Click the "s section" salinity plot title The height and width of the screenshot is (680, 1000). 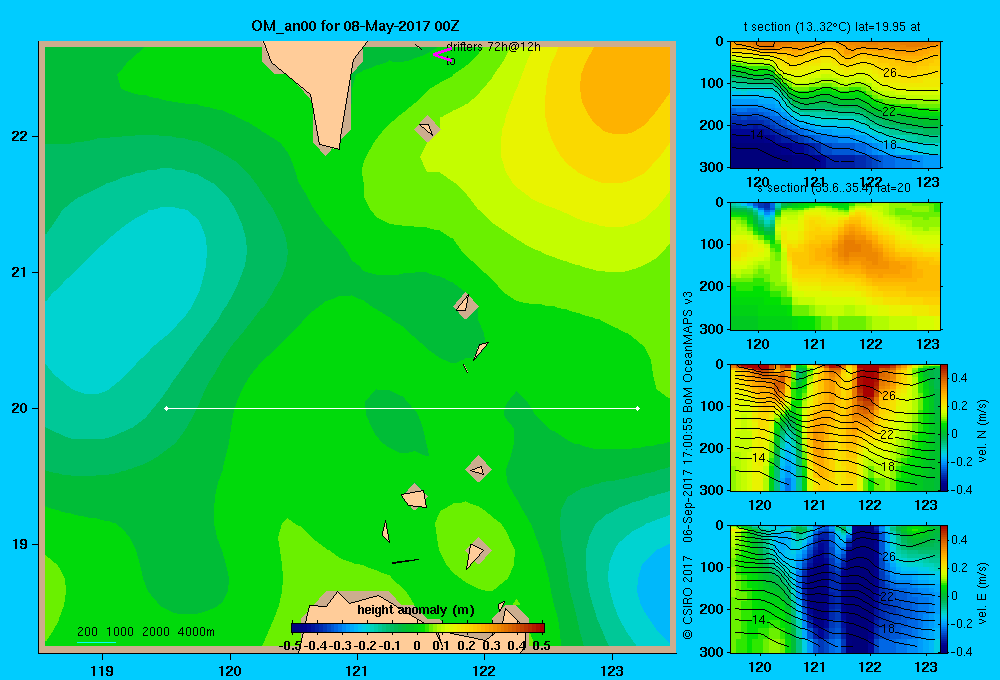coord(833,188)
